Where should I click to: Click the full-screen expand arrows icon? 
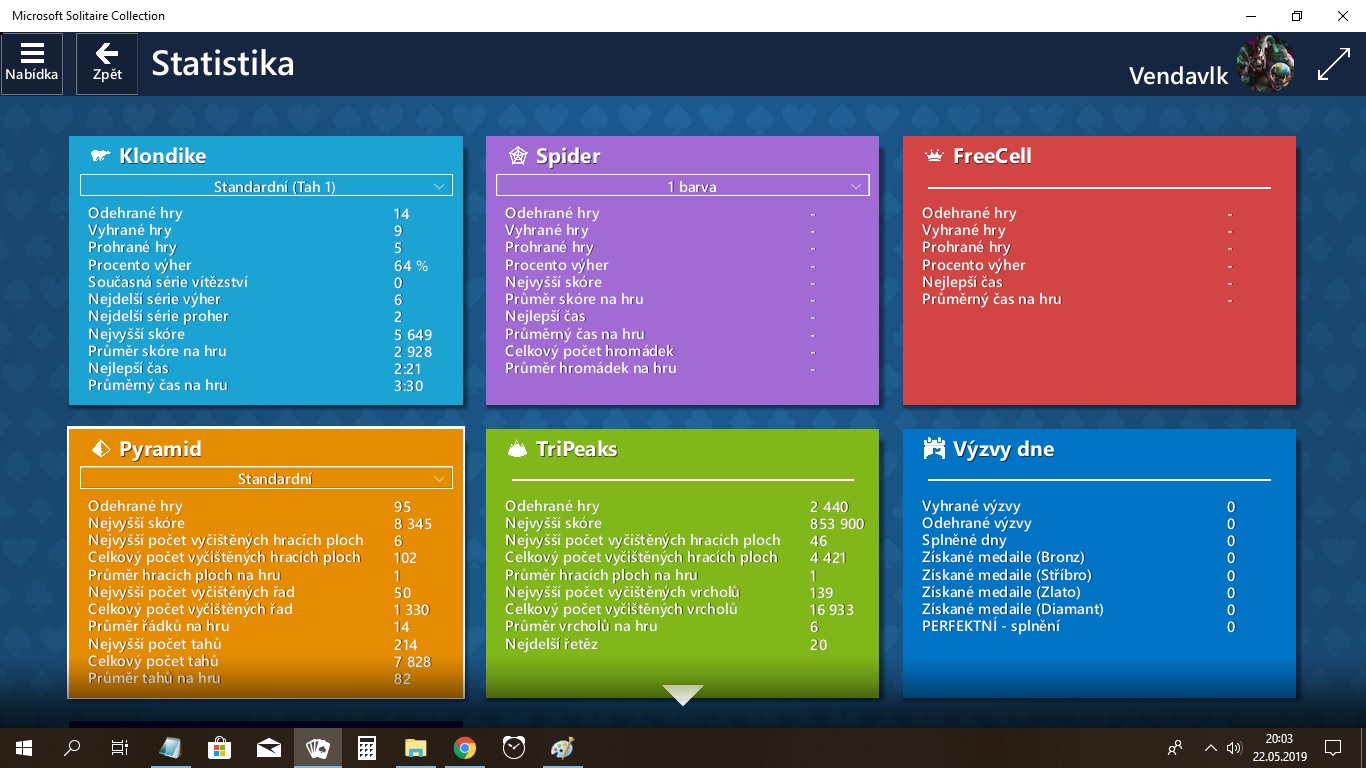point(1333,64)
